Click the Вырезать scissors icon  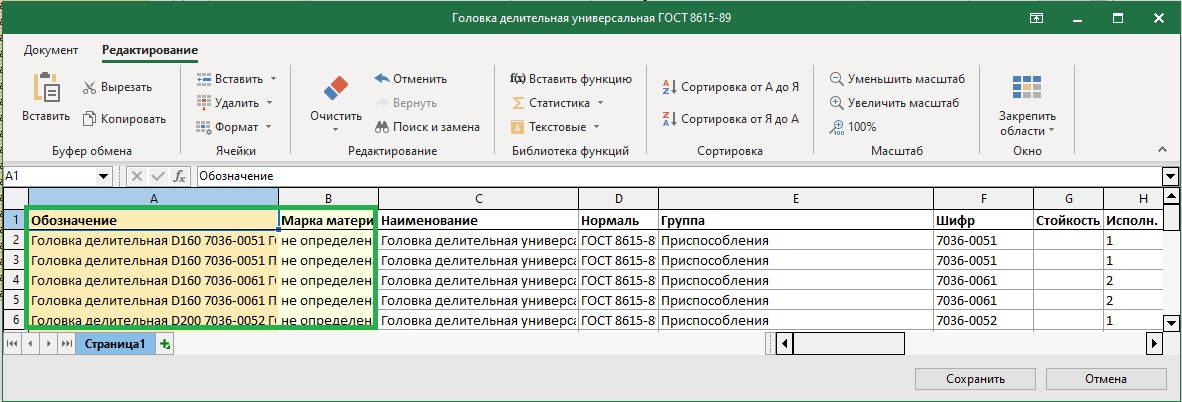[90, 87]
